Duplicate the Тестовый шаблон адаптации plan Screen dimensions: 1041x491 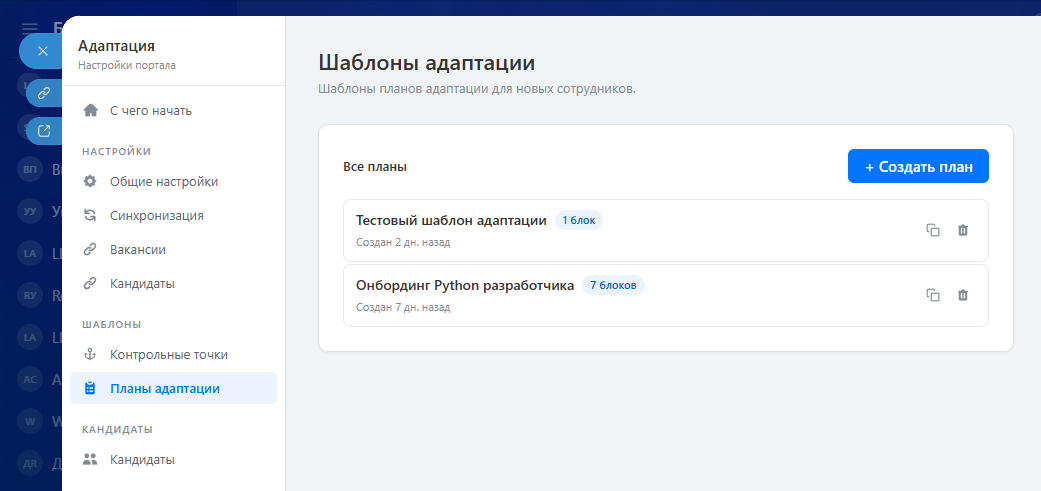pos(932,230)
